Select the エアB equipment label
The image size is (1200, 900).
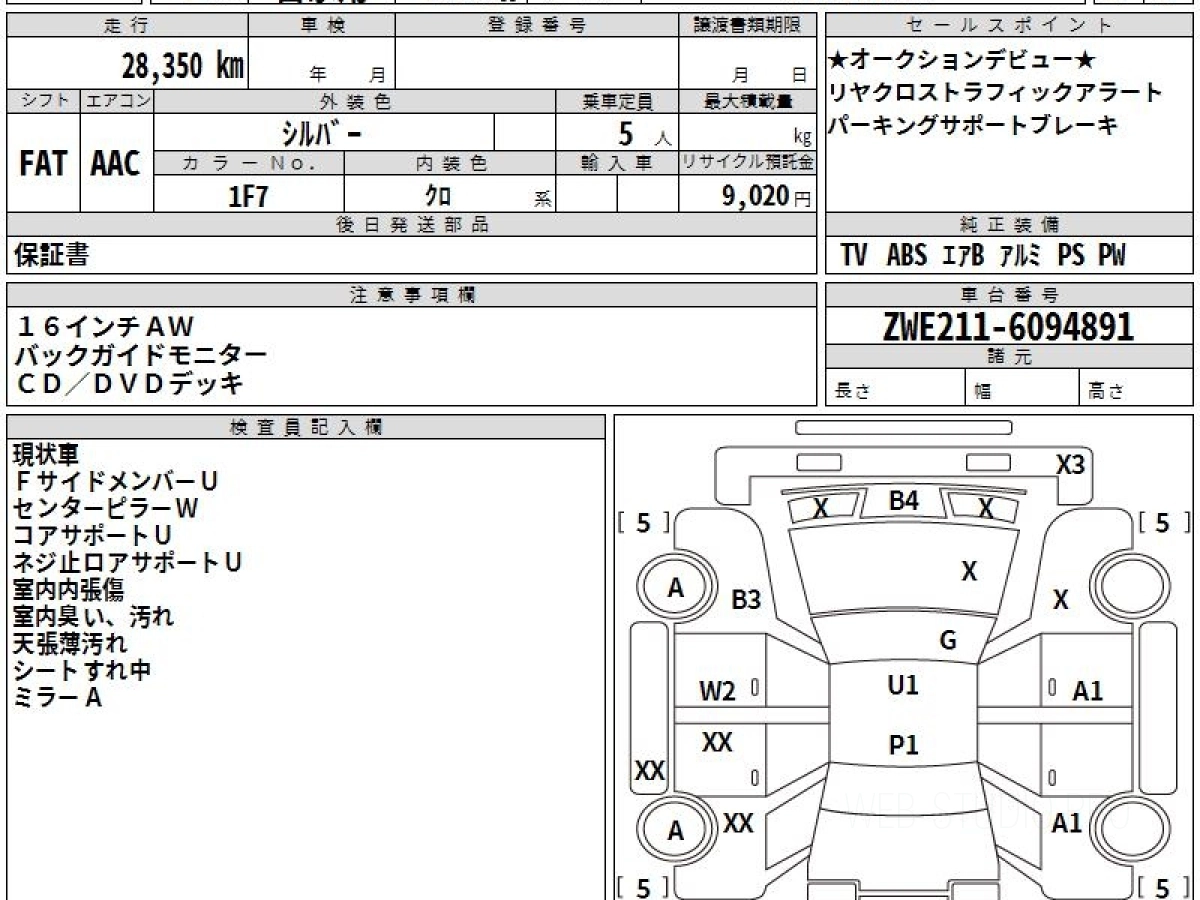click(x=963, y=256)
